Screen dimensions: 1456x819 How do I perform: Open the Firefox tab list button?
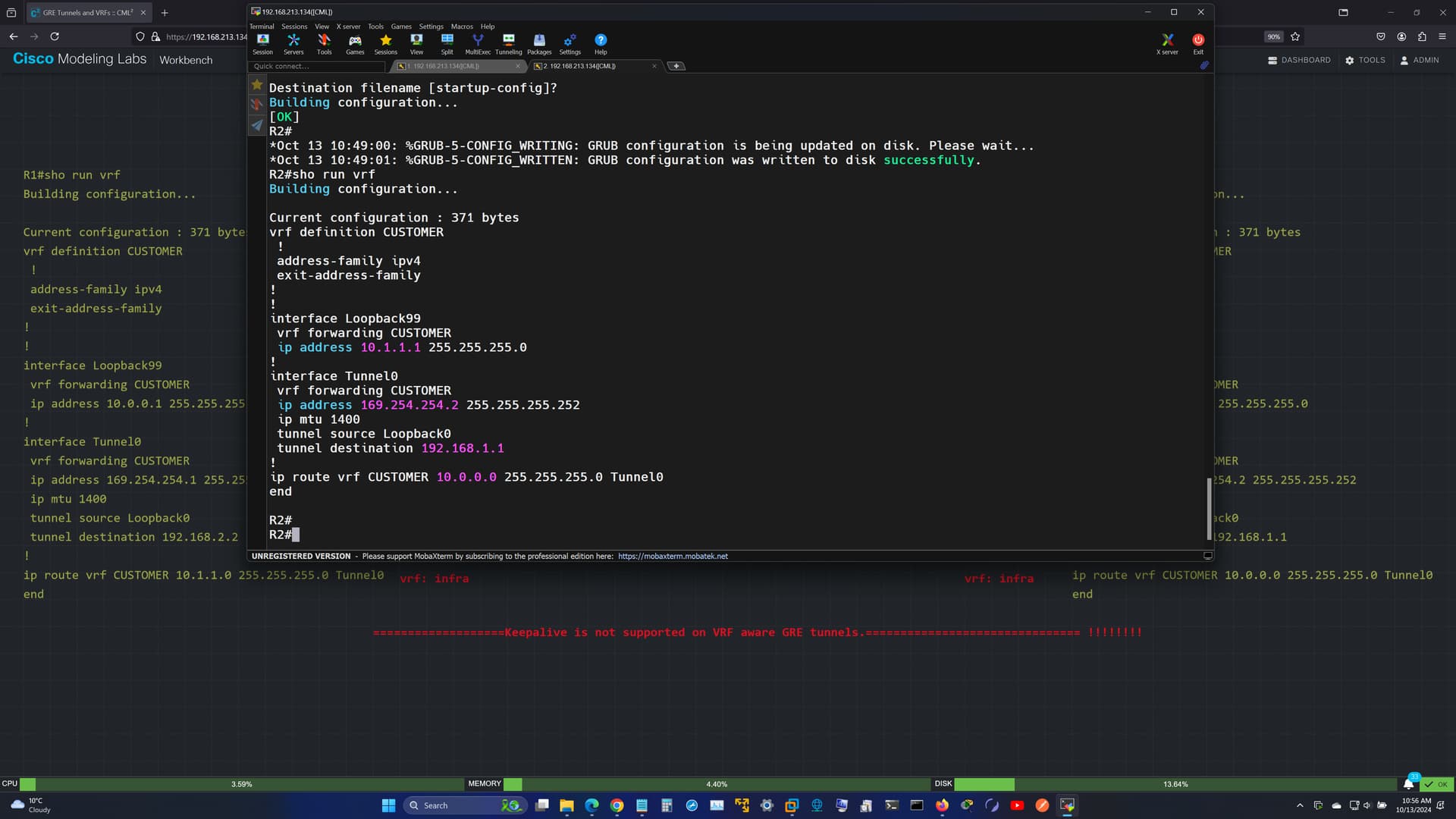[1343, 13]
